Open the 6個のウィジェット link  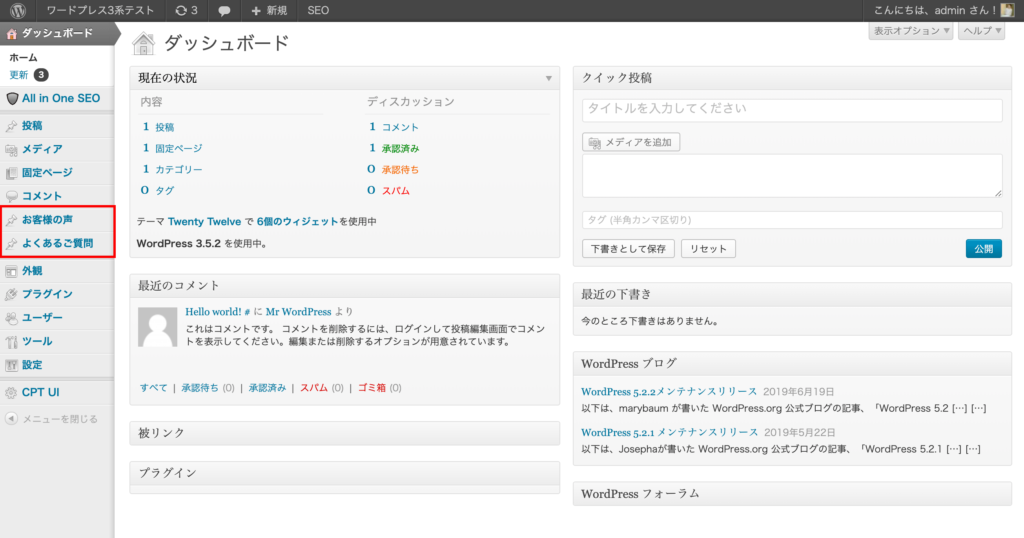click(x=297, y=222)
